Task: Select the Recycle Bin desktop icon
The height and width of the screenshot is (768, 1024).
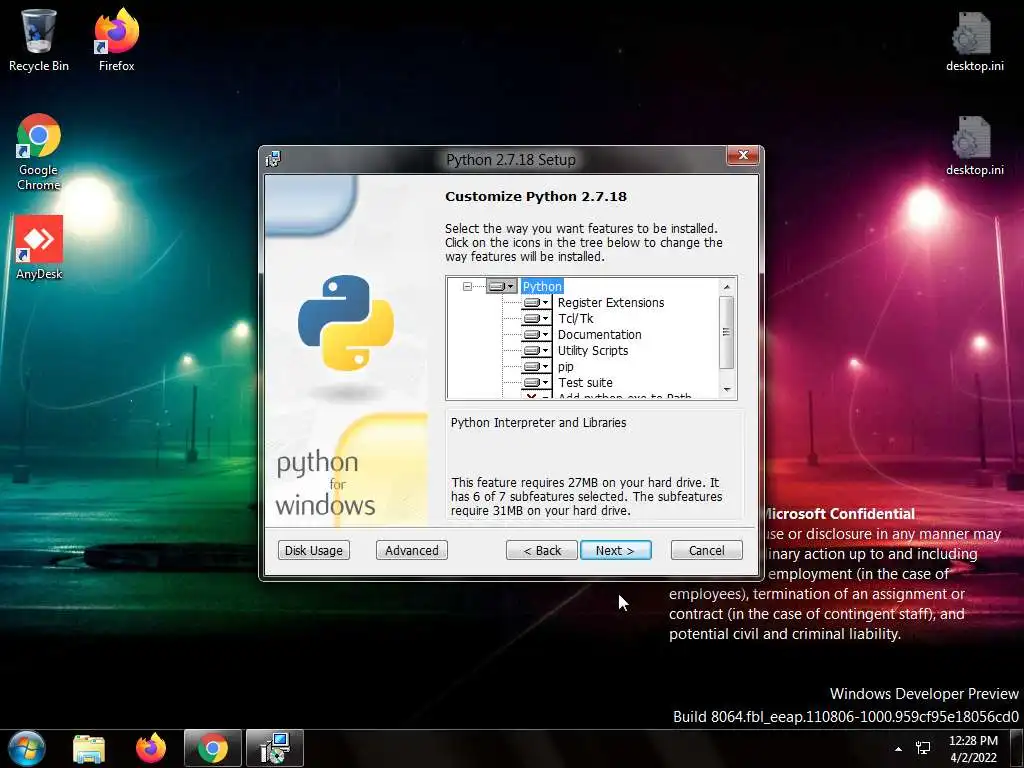Action: click(39, 40)
